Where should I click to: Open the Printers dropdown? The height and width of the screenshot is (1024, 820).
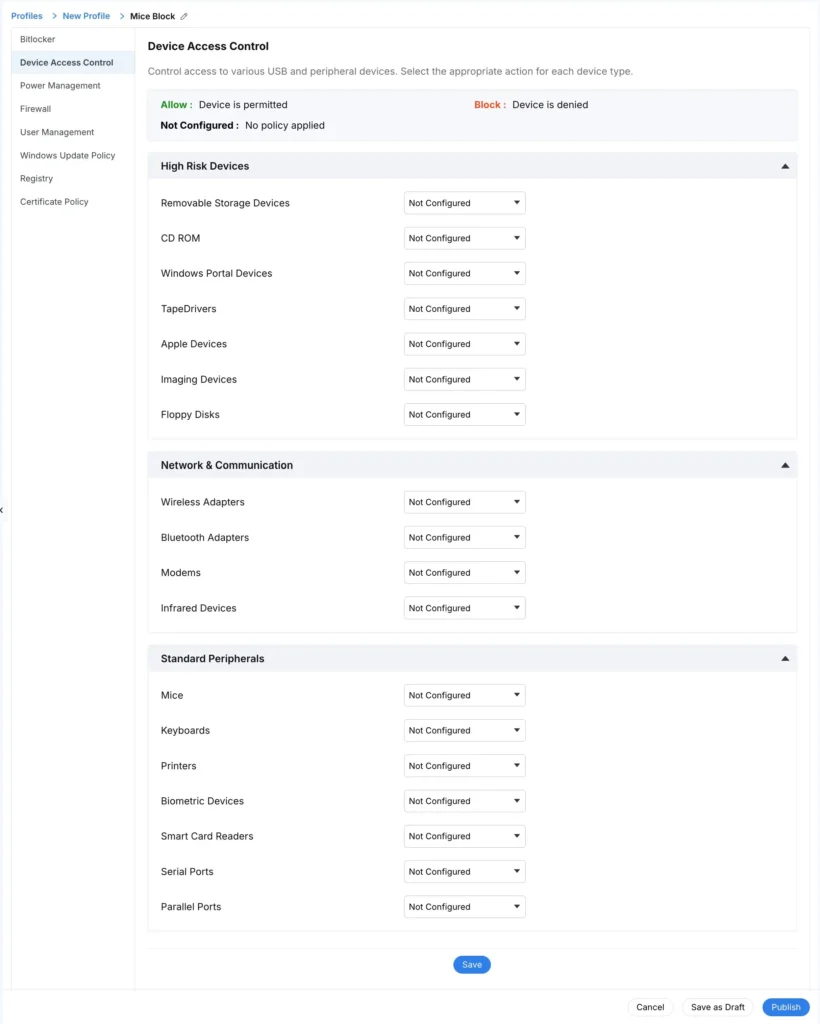coord(464,766)
